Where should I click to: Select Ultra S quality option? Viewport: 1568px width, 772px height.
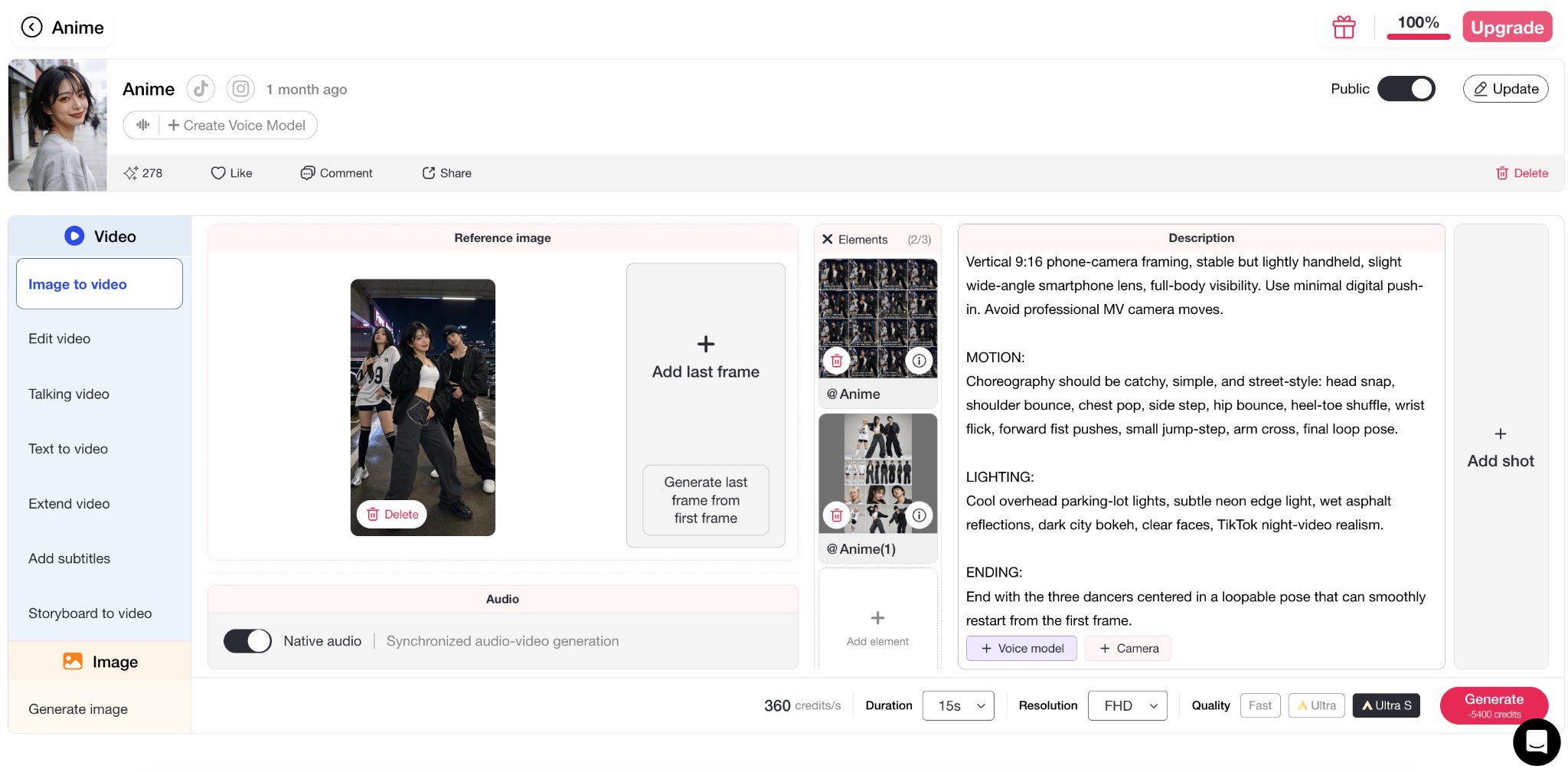1387,705
